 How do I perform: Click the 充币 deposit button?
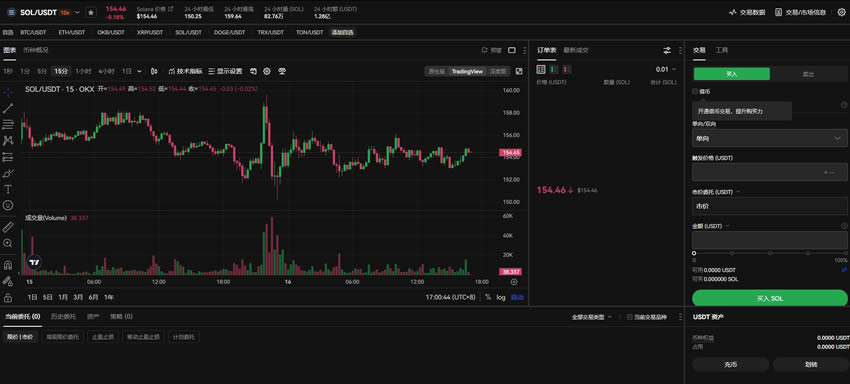[730, 364]
